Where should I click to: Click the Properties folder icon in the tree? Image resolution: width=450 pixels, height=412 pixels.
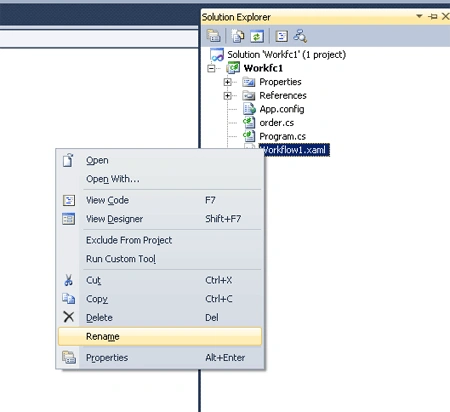coord(249,82)
